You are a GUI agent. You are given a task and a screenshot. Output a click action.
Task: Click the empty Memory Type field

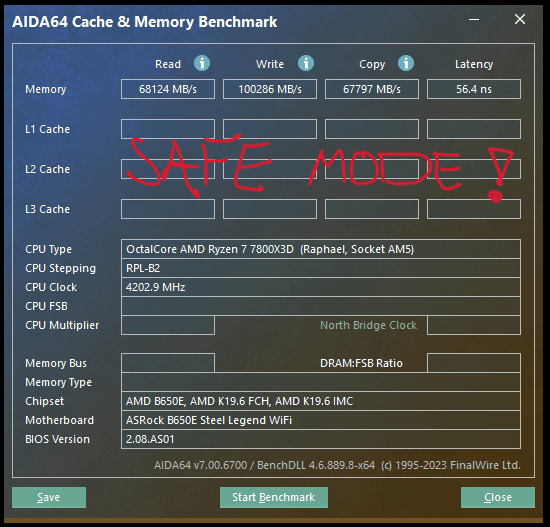tap(321, 382)
